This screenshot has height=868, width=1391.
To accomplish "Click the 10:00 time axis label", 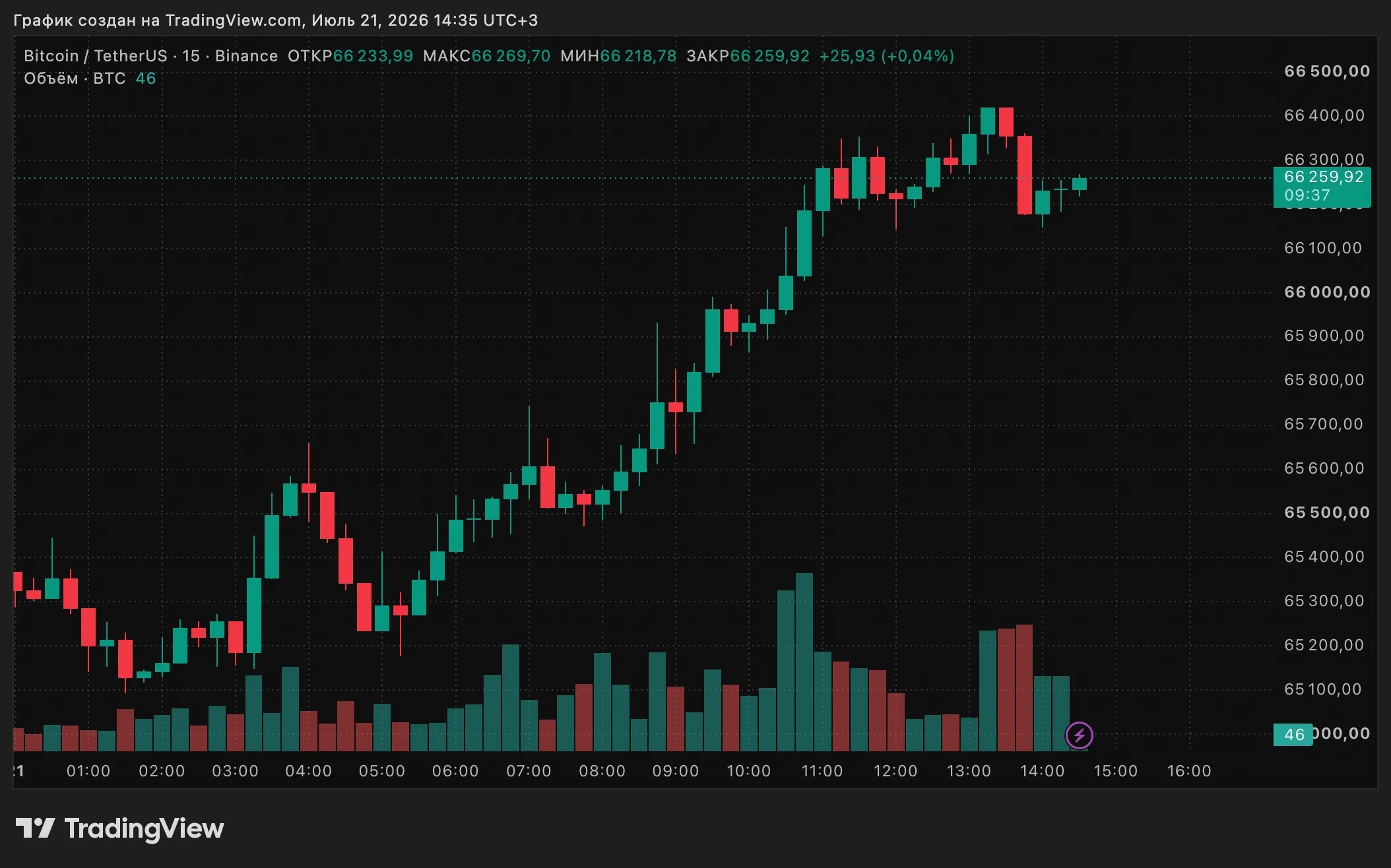I will [749, 771].
